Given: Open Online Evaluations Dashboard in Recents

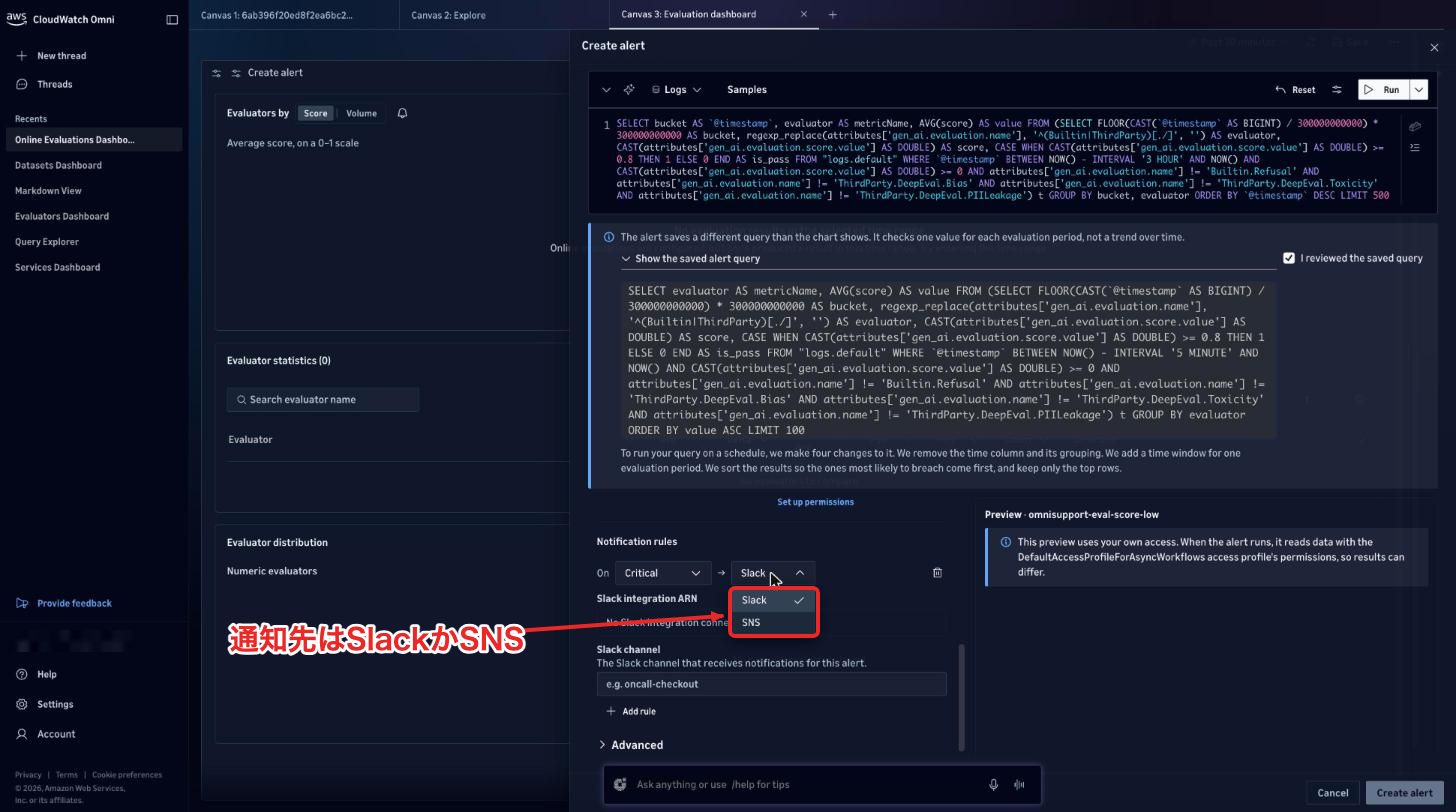Looking at the screenshot, I should (x=94, y=140).
